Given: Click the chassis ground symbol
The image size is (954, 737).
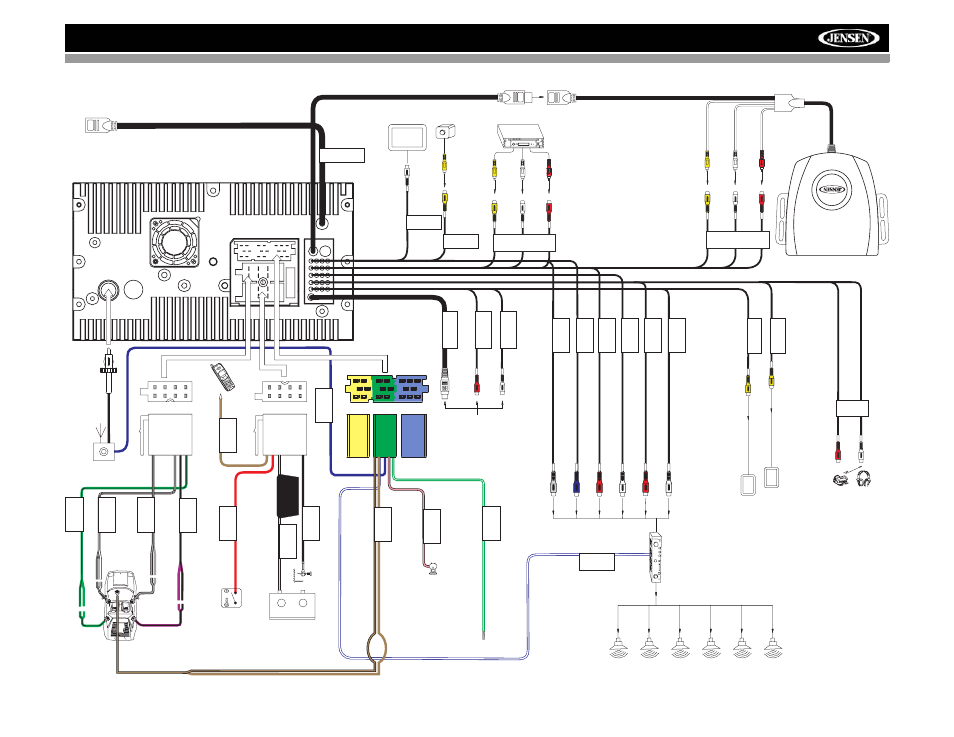Looking at the screenshot, I should (303, 573).
